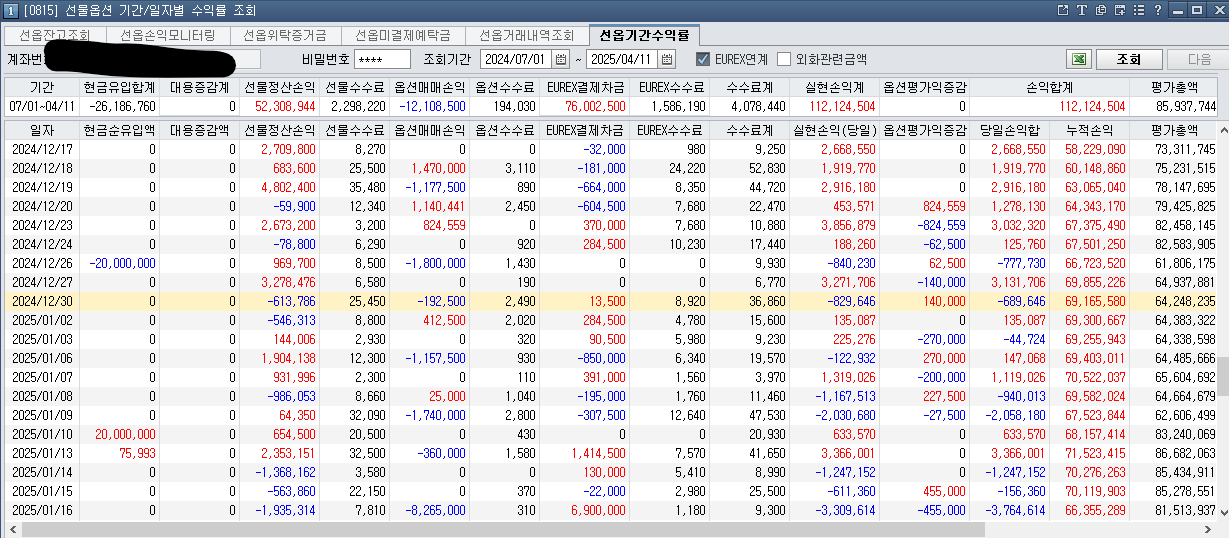The height and width of the screenshot is (538, 1229).
Task: Click the scrollbar up arrow of the daily table
Action: [1223, 130]
